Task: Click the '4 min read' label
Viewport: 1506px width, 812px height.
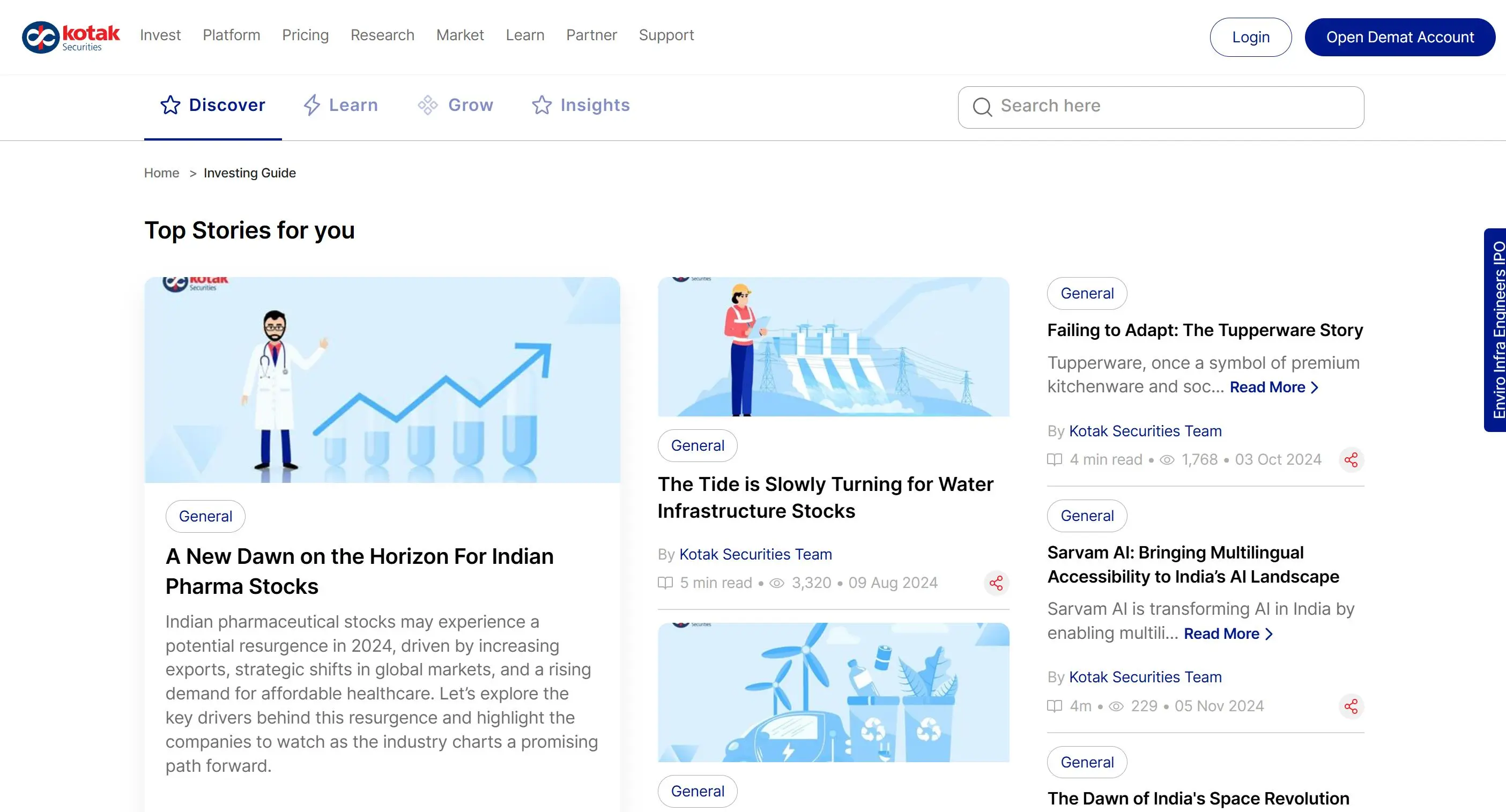Action: [x=1106, y=459]
